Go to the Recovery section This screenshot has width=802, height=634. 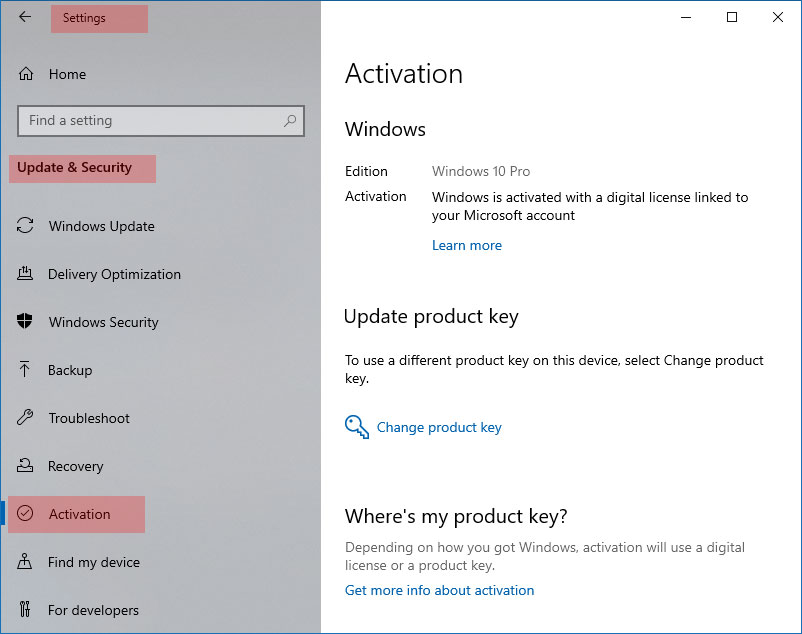pos(75,466)
